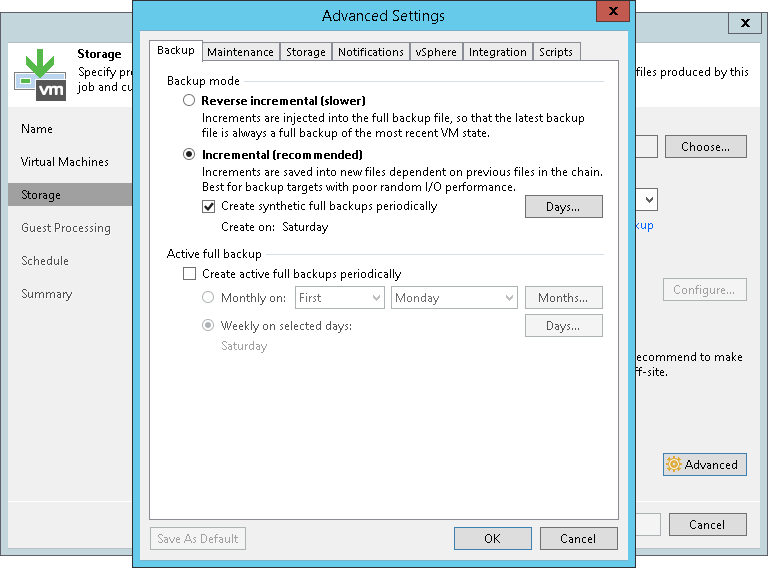Toggle Create synthetic full backups periodically
Viewport: 768px width, 568px height.
click(209, 206)
